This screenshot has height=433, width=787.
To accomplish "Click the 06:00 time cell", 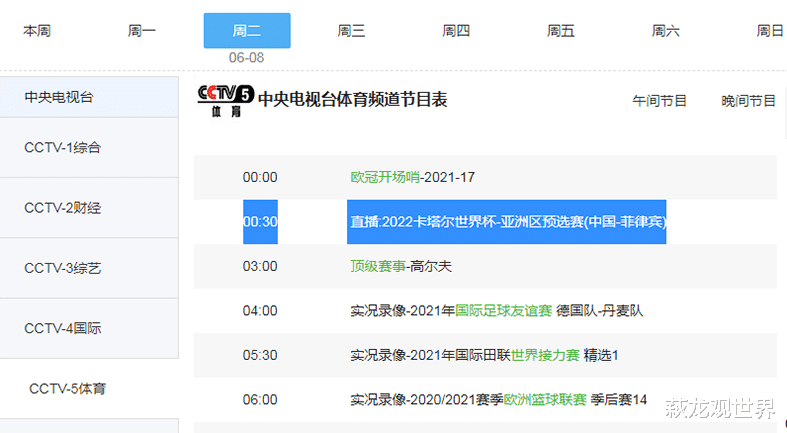I will 260,399.
